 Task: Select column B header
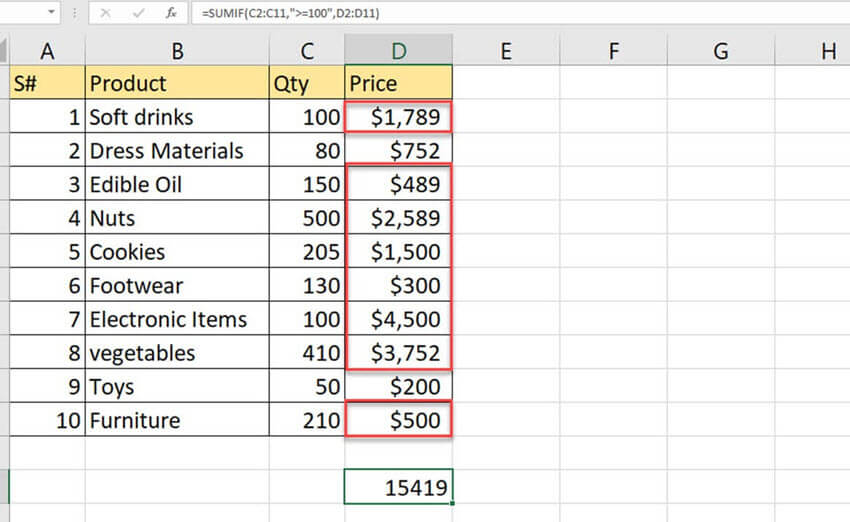click(177, 51)
